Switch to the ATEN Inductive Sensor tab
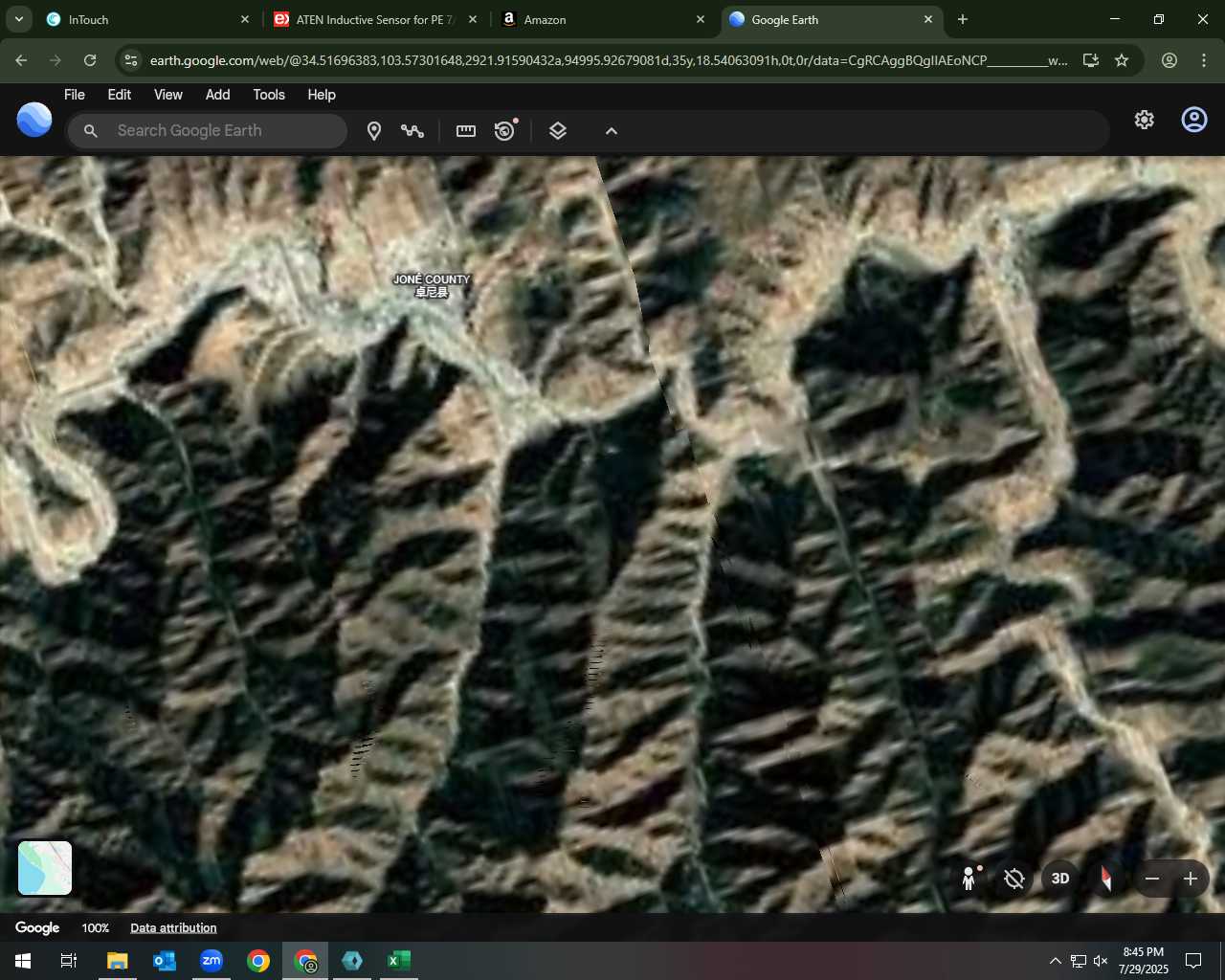Image resolution: width=1225 pixels, height=980 pixels. (376, 19)
